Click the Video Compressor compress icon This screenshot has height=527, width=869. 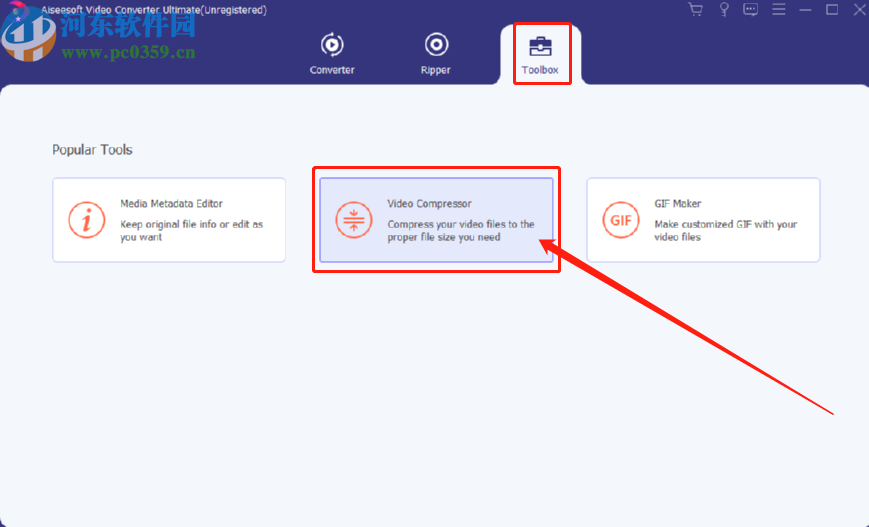tap(354, 220)
